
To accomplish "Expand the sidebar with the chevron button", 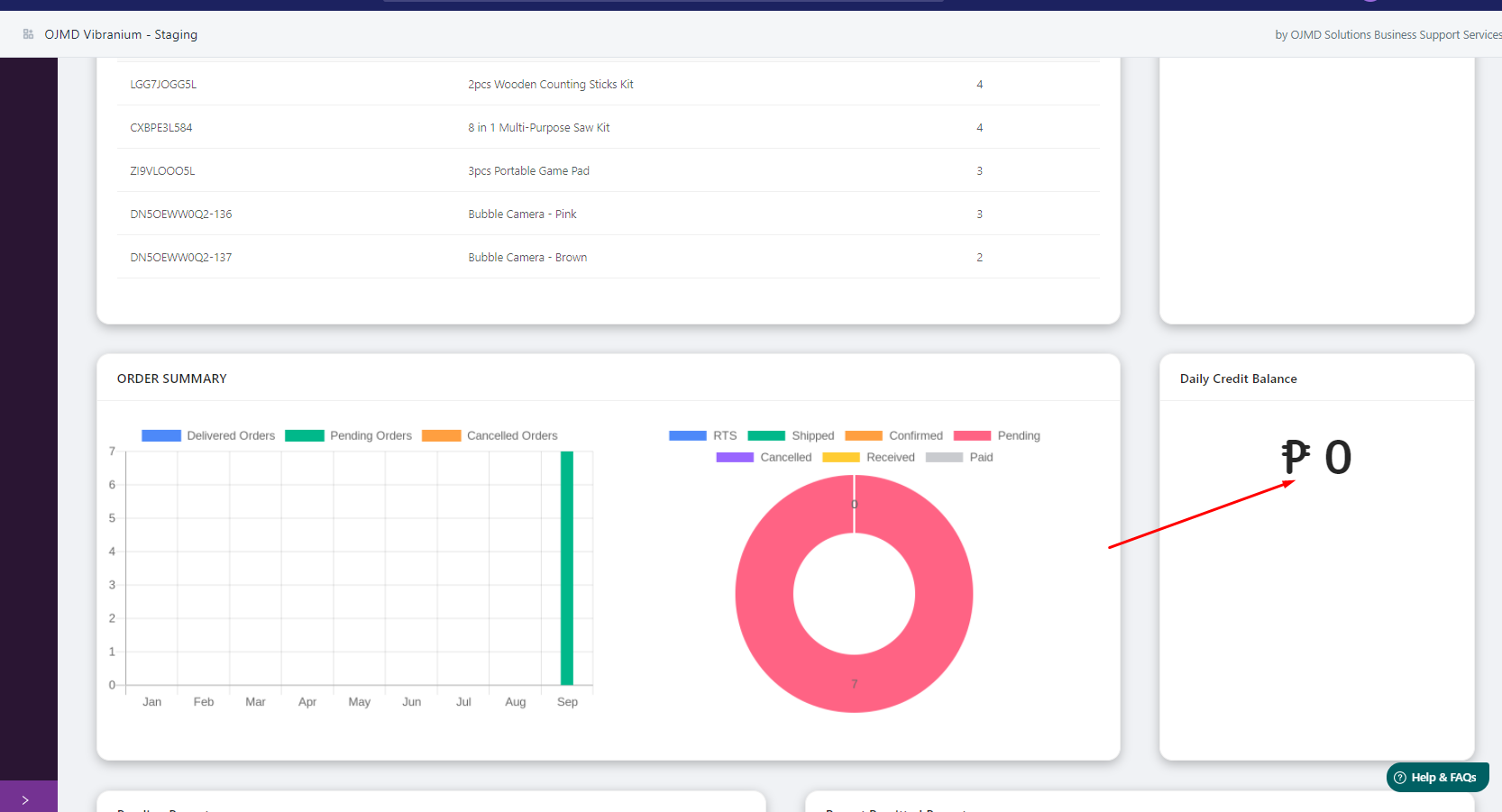I will [x=25, y=799].
